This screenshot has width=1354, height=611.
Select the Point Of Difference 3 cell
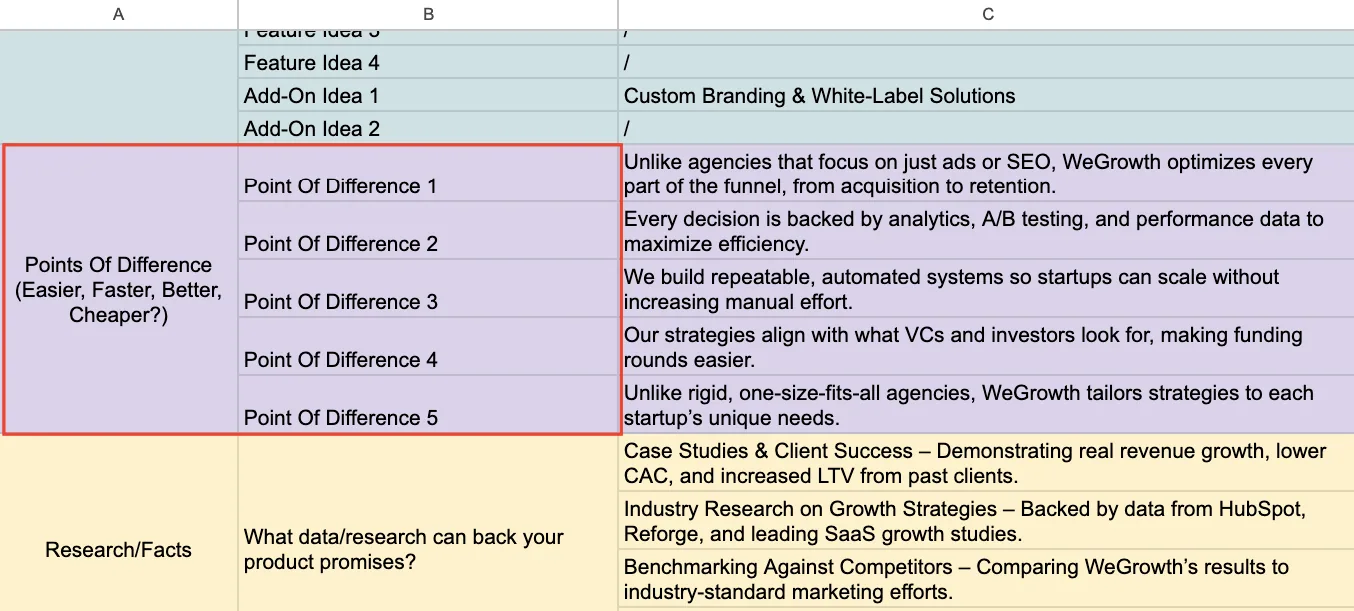click(428, 289)
